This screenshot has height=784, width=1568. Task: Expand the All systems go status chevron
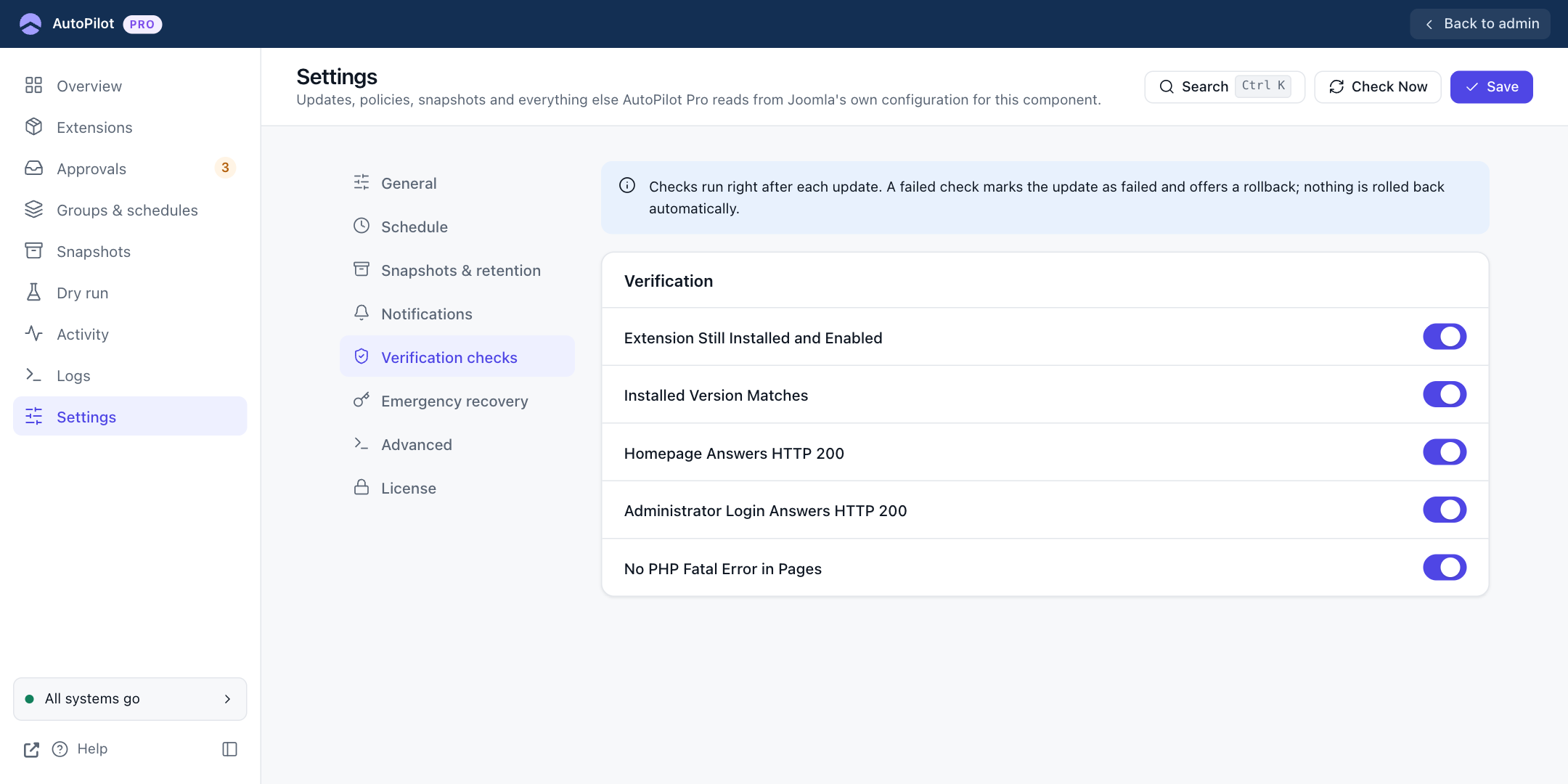tap(227, 699)
